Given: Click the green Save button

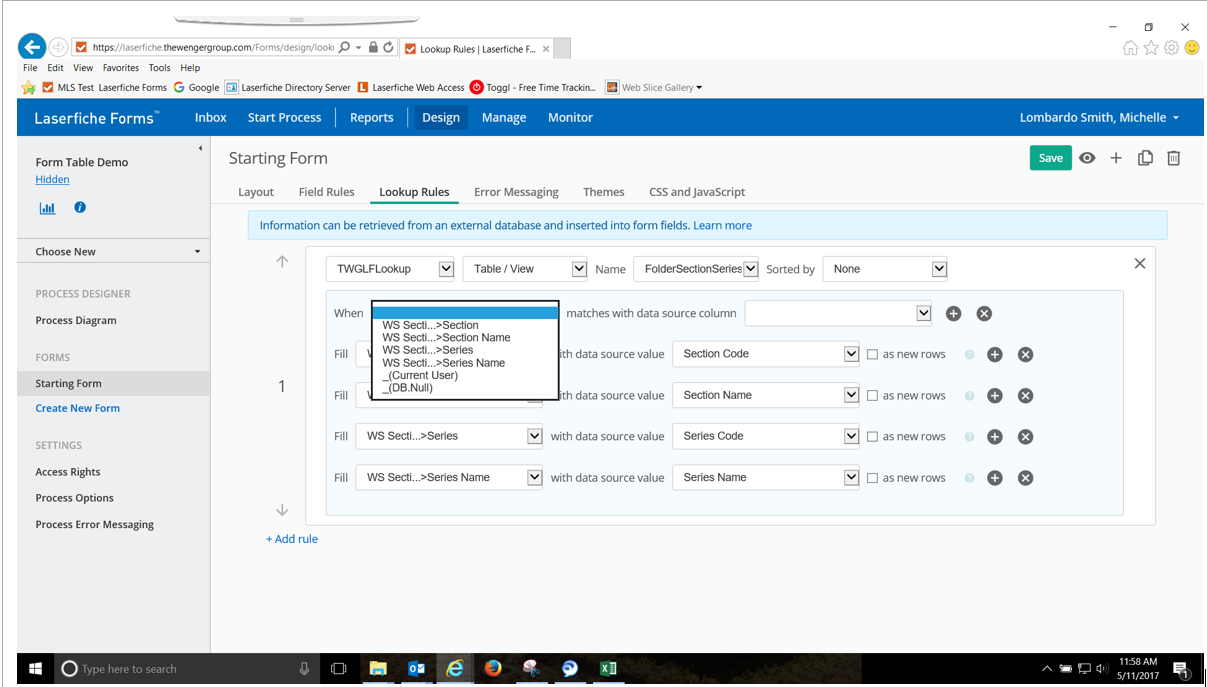Looking at the screenshot, I should click(1050, 158).
